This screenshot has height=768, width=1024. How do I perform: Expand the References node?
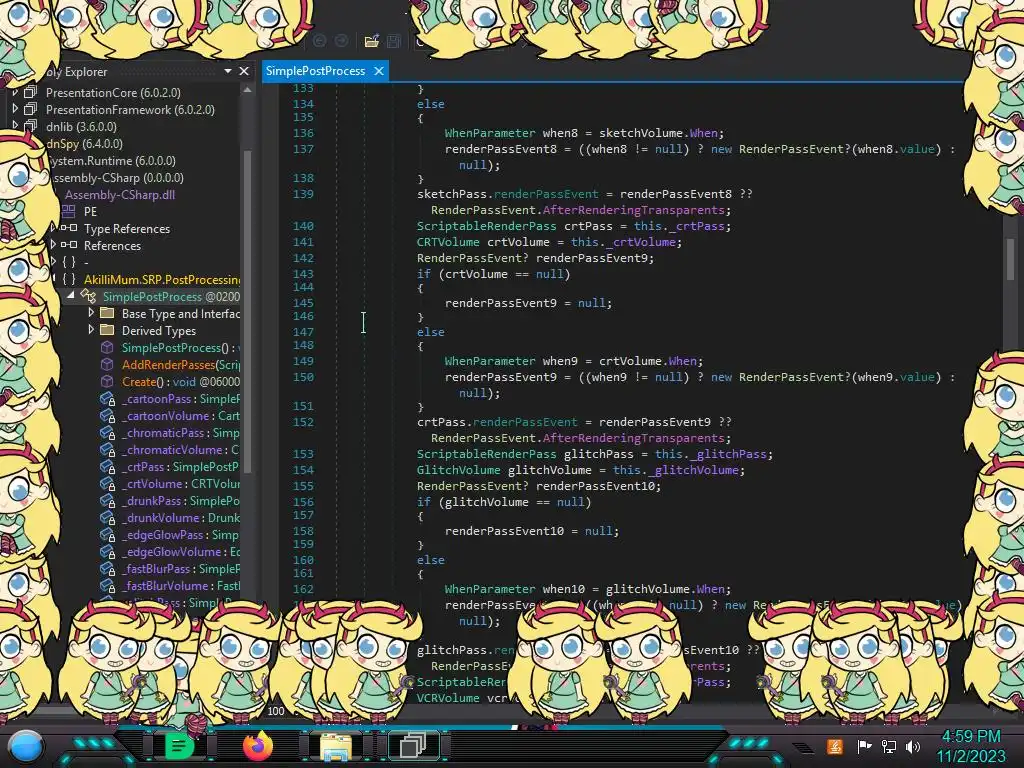(54, 245)
